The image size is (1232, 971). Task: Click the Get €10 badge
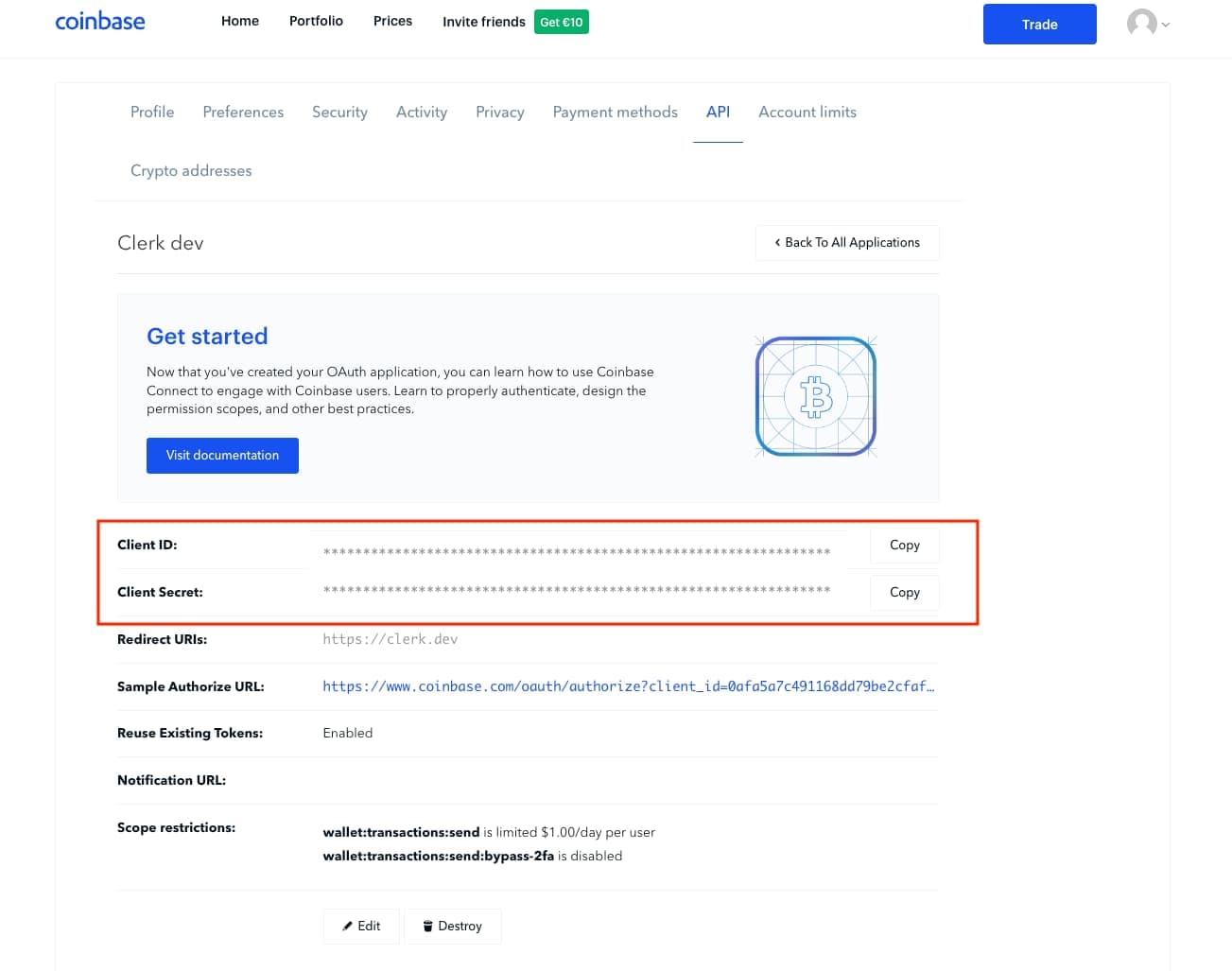click(x=562, y=22)
